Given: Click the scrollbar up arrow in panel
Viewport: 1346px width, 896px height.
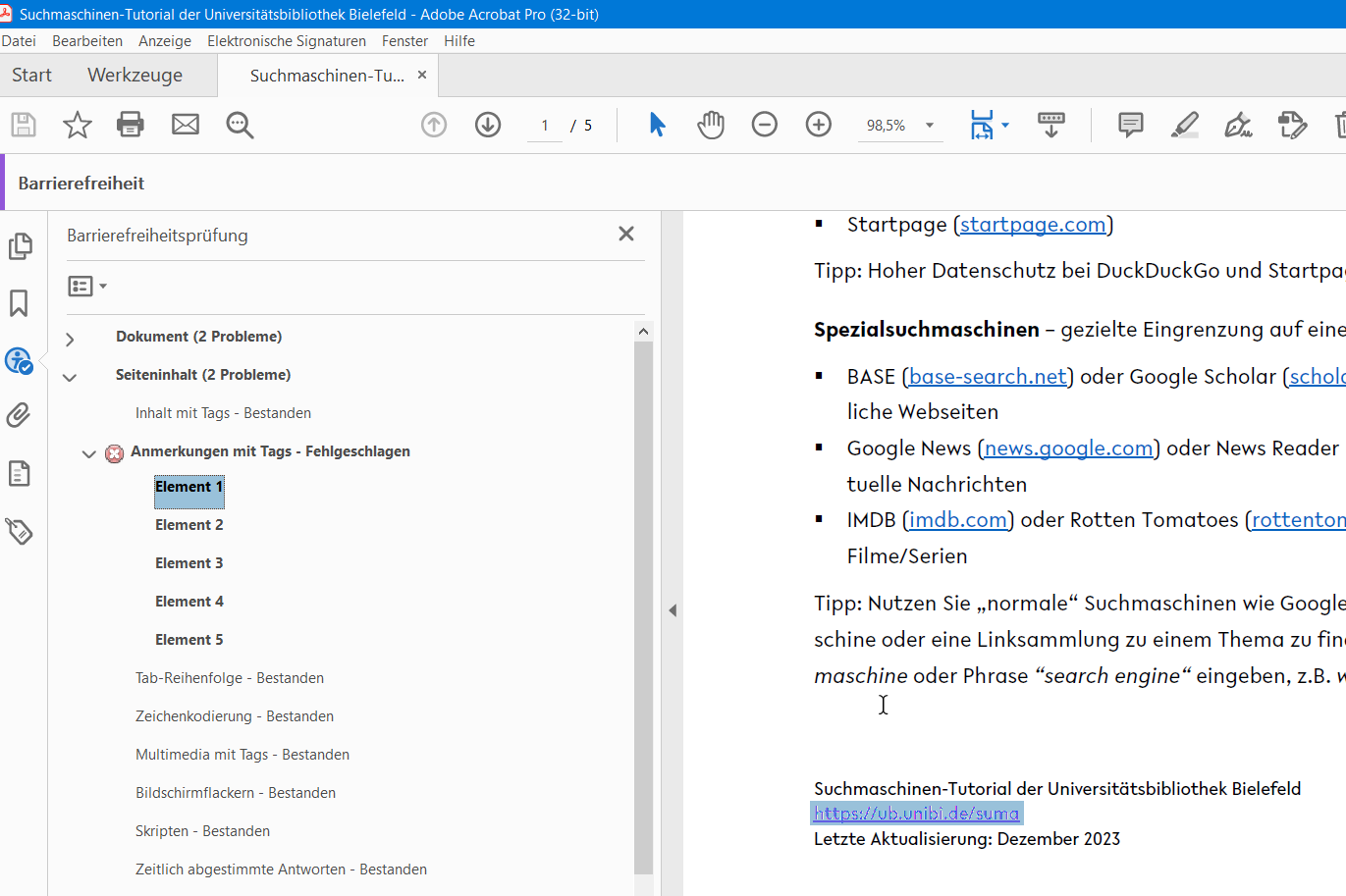Looking at the screenshot, I should [643, 331].
